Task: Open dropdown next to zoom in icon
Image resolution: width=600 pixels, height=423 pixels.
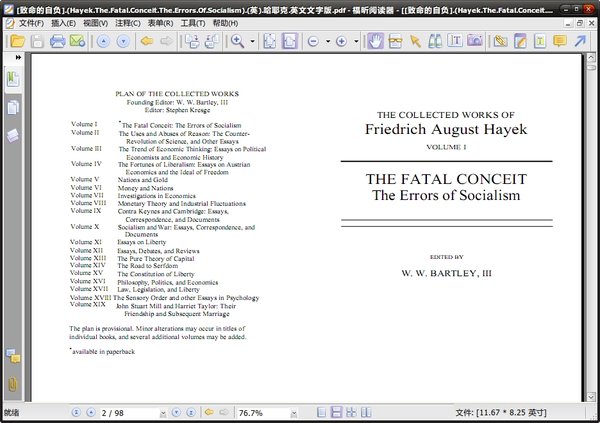Action: (356, 41)
